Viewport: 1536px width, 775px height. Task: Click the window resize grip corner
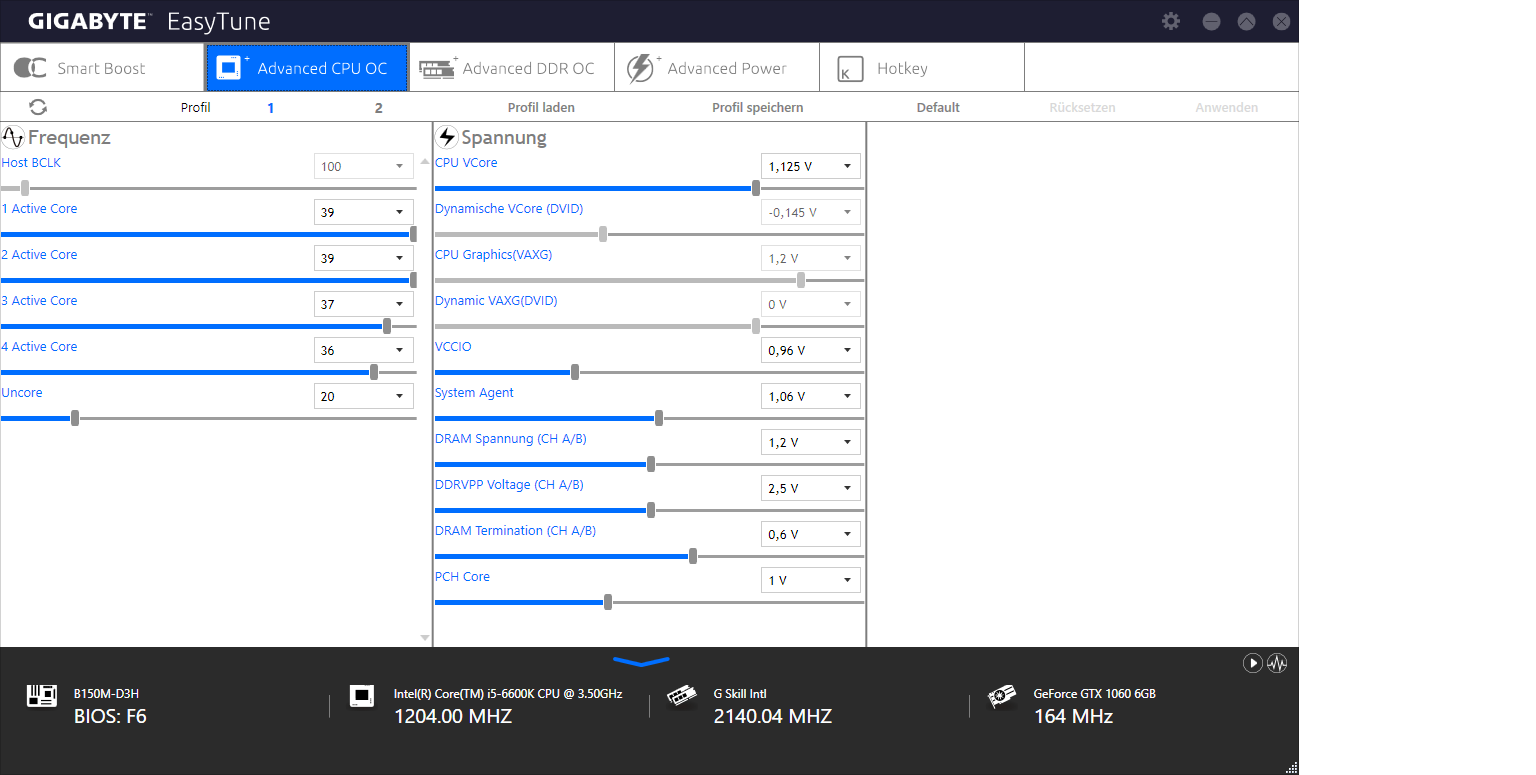coord(1291,767)
